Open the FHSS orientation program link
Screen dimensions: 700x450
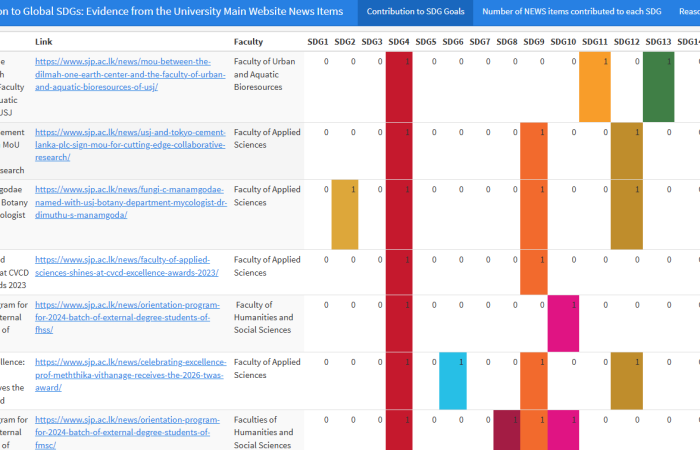[123, 317]
